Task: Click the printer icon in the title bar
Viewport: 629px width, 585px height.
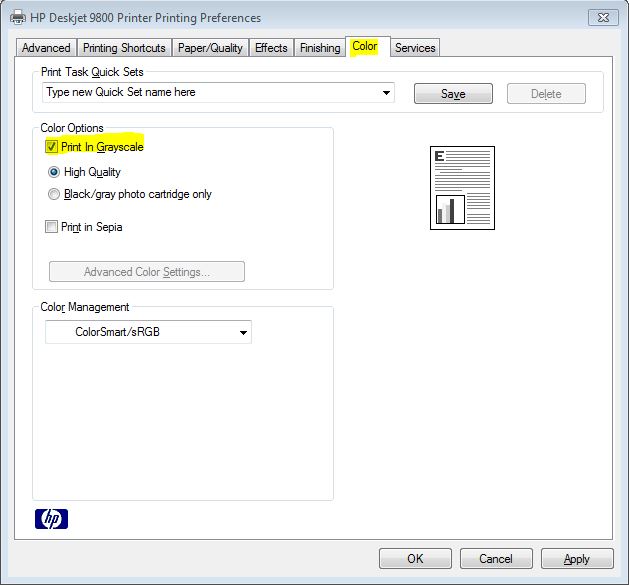Action: coord(18,18)
